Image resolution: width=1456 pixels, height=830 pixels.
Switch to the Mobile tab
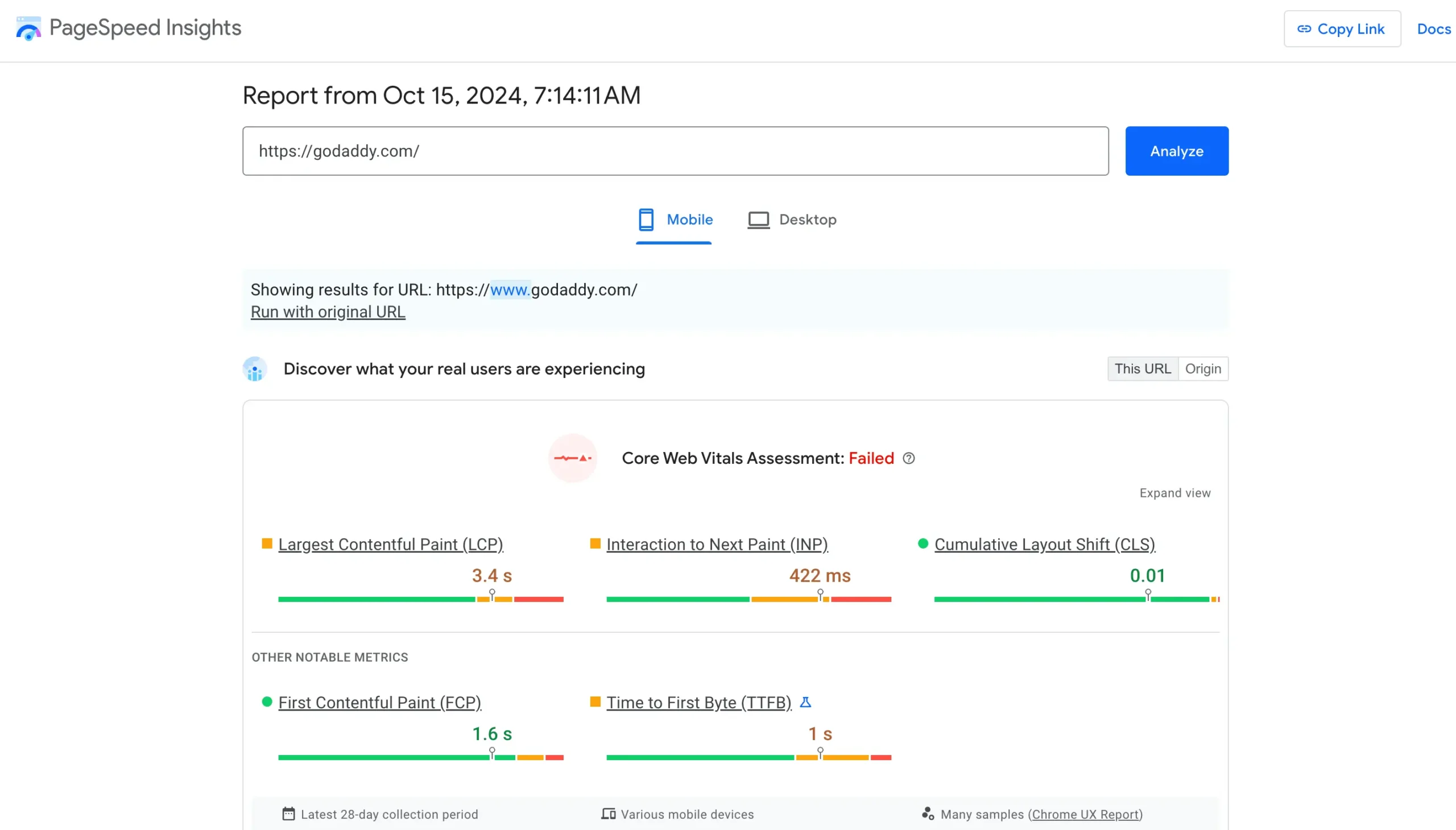tap(674, 220)
